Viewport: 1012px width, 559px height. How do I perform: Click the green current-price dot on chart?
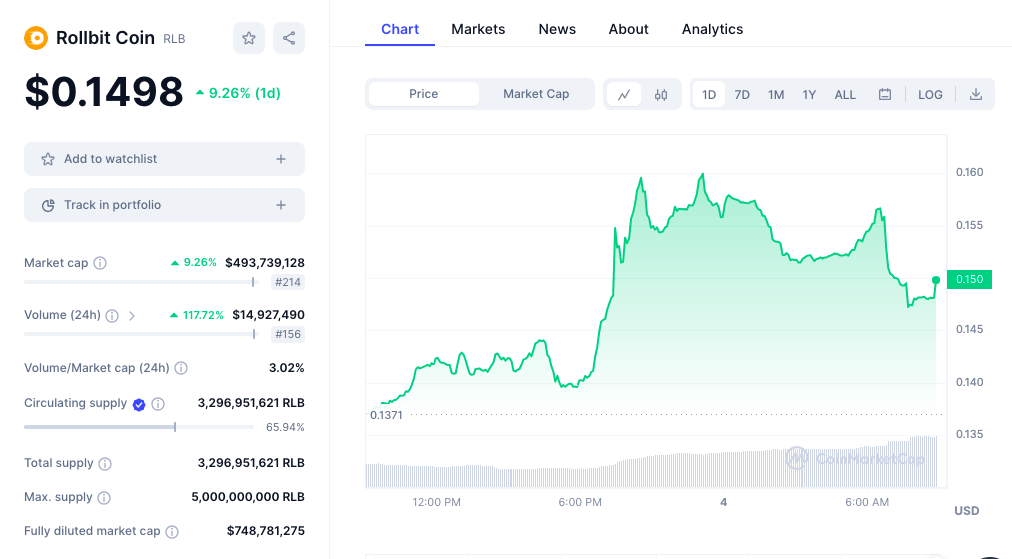pyautogui.click(x=936, y=280)
